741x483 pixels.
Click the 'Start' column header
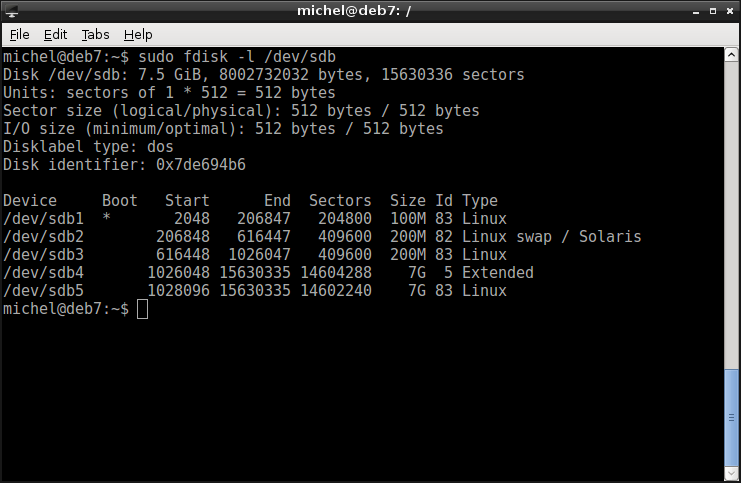pyautogui.click(x=187, y=200)
